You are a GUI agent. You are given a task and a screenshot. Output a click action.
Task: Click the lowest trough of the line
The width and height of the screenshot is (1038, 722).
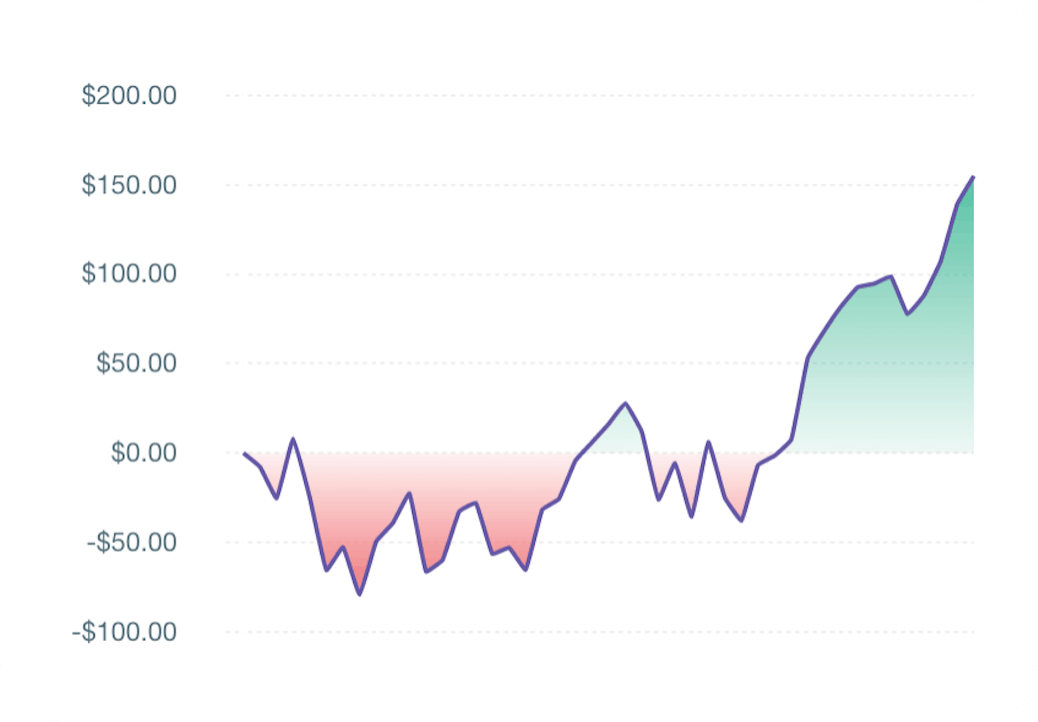tap(359, 594)
